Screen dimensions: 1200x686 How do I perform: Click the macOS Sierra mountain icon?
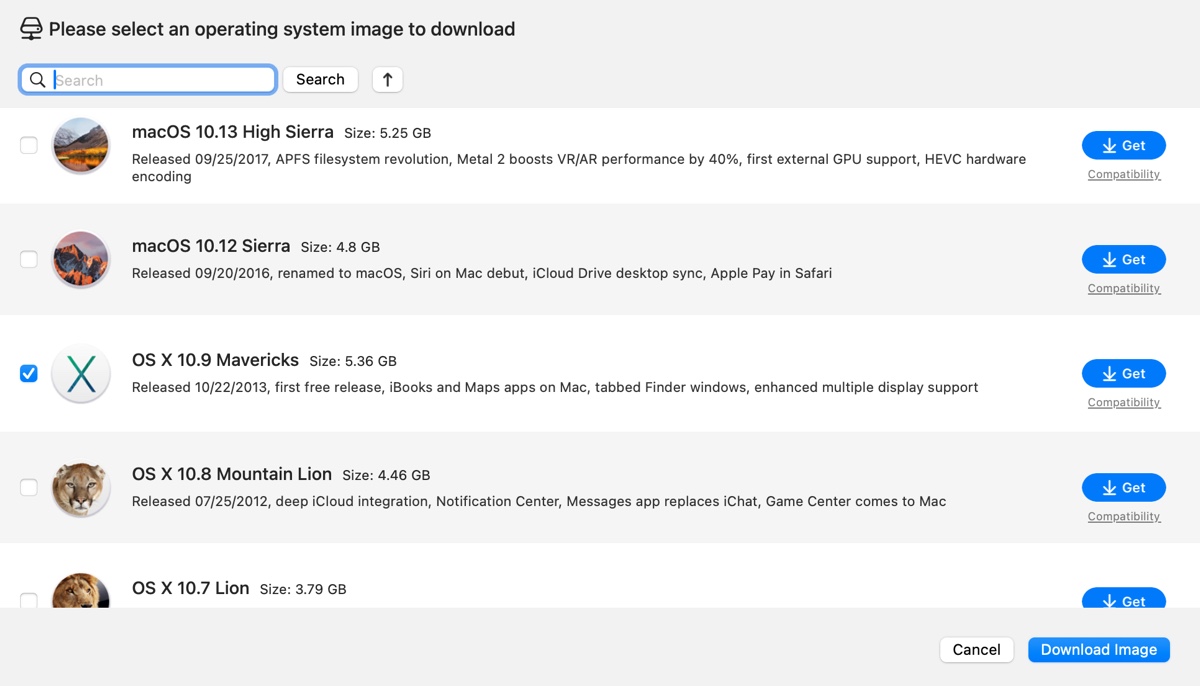tap(81, 260)
